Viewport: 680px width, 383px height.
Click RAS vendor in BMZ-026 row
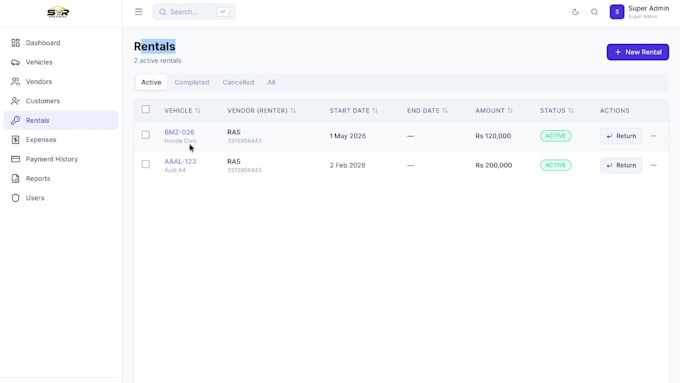coord(234,132)
